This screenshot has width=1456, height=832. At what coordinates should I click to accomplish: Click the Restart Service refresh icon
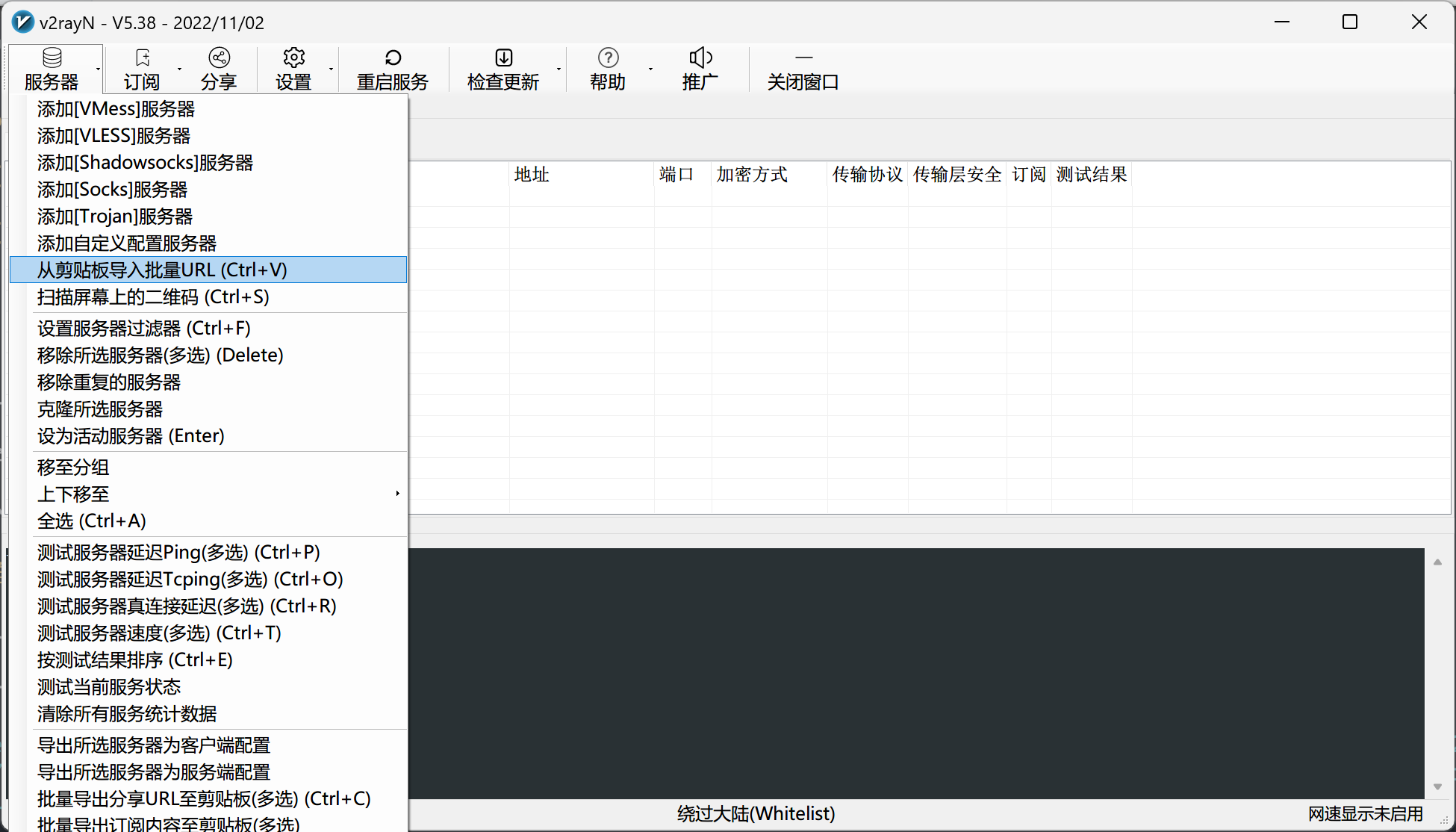[x=393, y=58]
